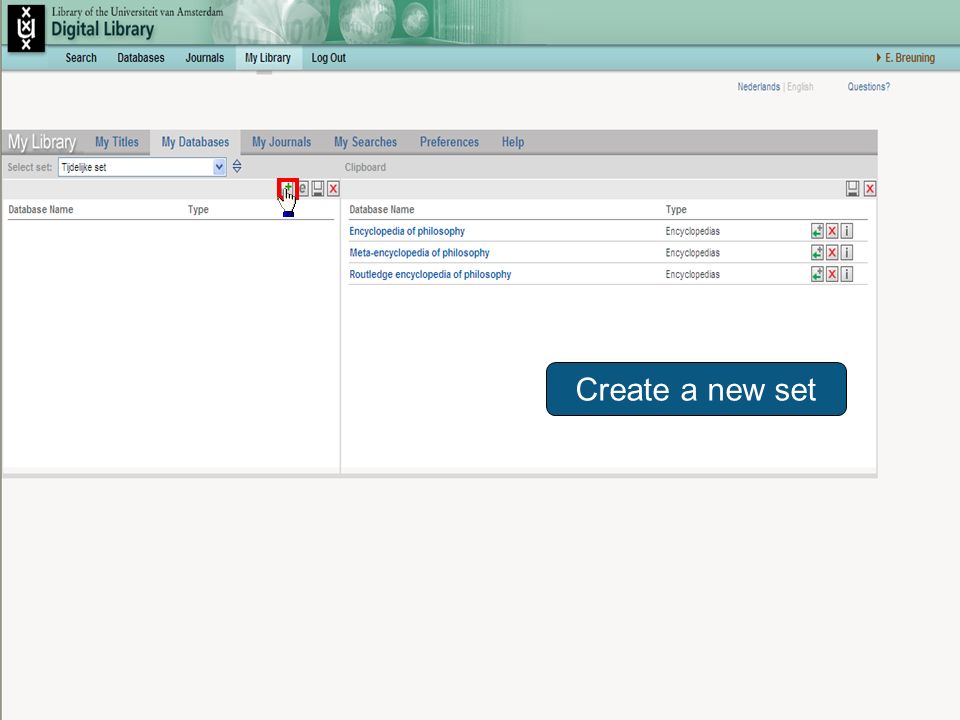Clear the clipboard with red X
This screenshot has height=720, width=960.
869,189
